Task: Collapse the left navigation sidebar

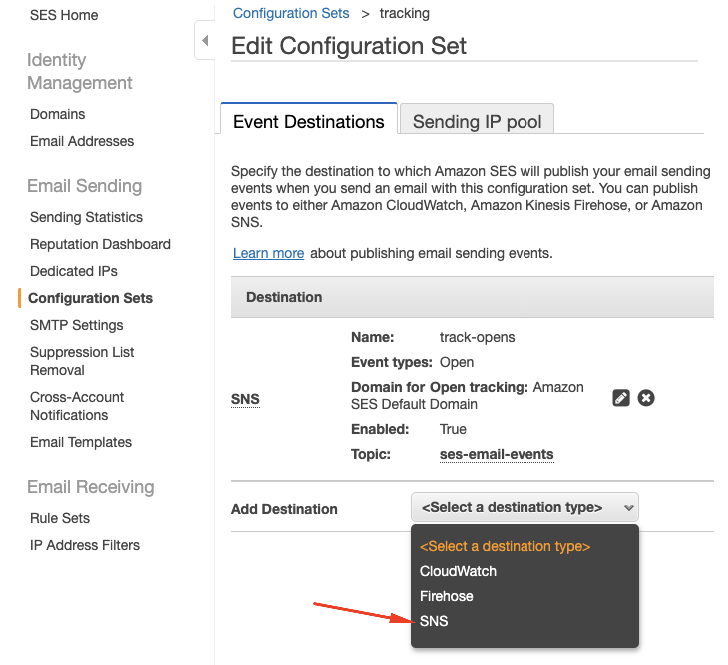Action: click(205, 41)
